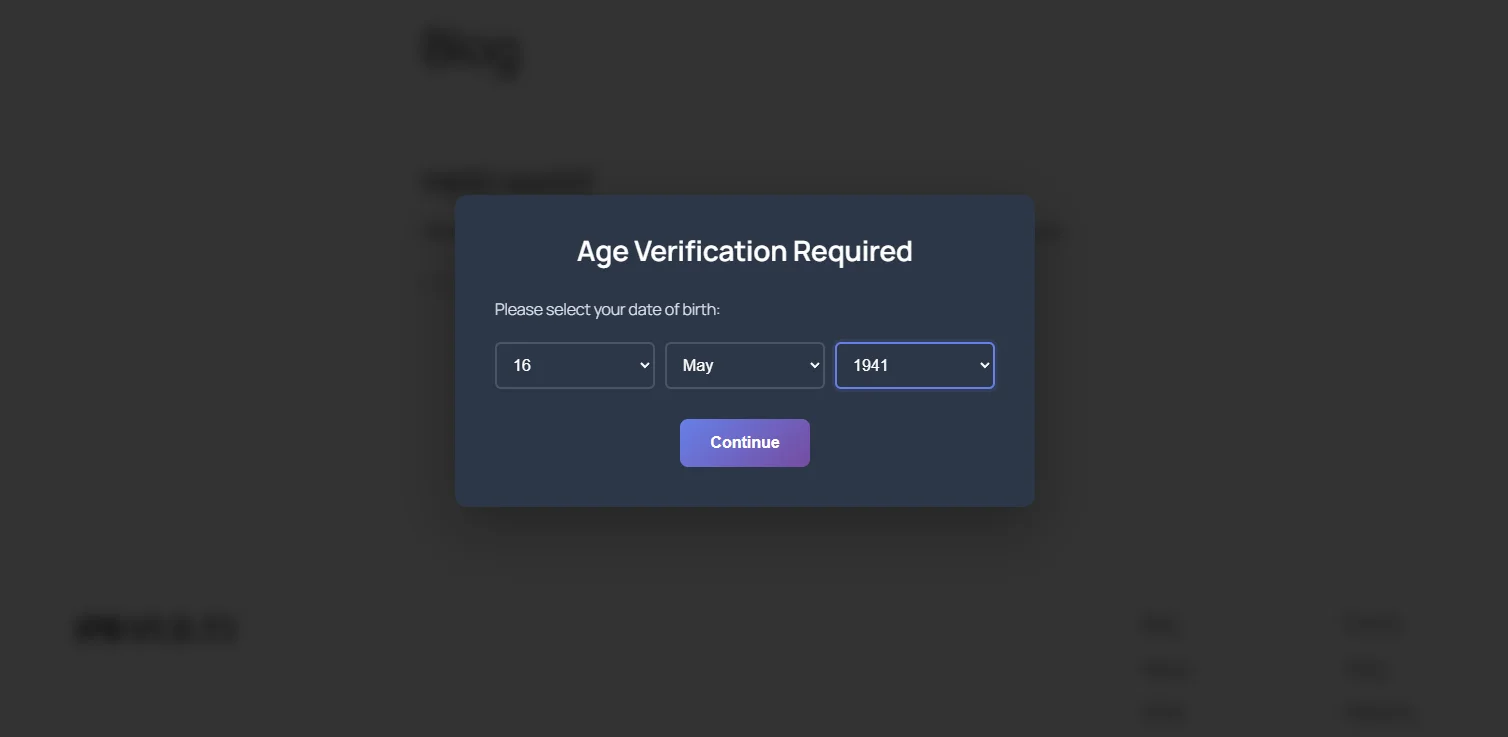Screen dimensions: 1508x737
Task: Click the selected value 1941 text
Action: pyautogui.click(x=871, y=366)
